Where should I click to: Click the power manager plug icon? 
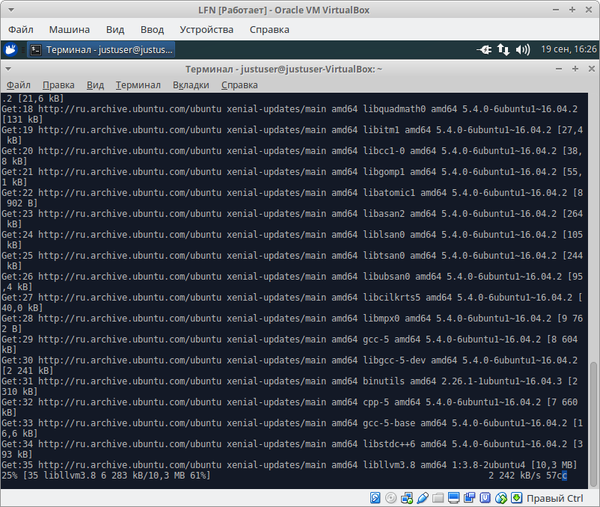484,50
